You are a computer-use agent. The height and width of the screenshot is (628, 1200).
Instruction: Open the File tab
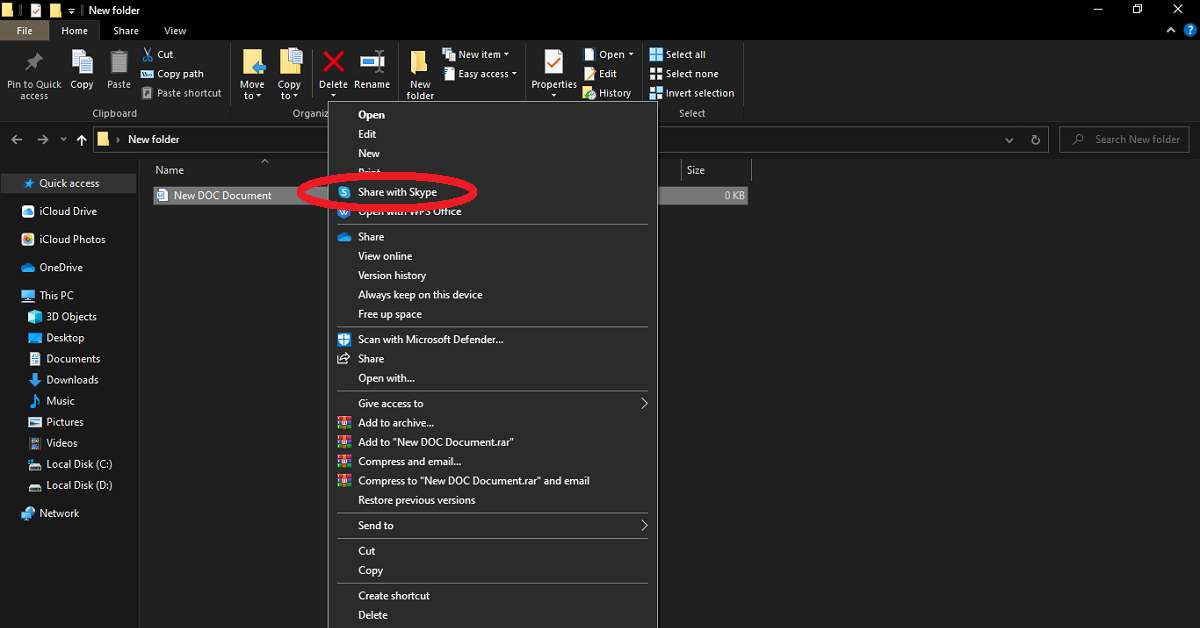[25, 31]
